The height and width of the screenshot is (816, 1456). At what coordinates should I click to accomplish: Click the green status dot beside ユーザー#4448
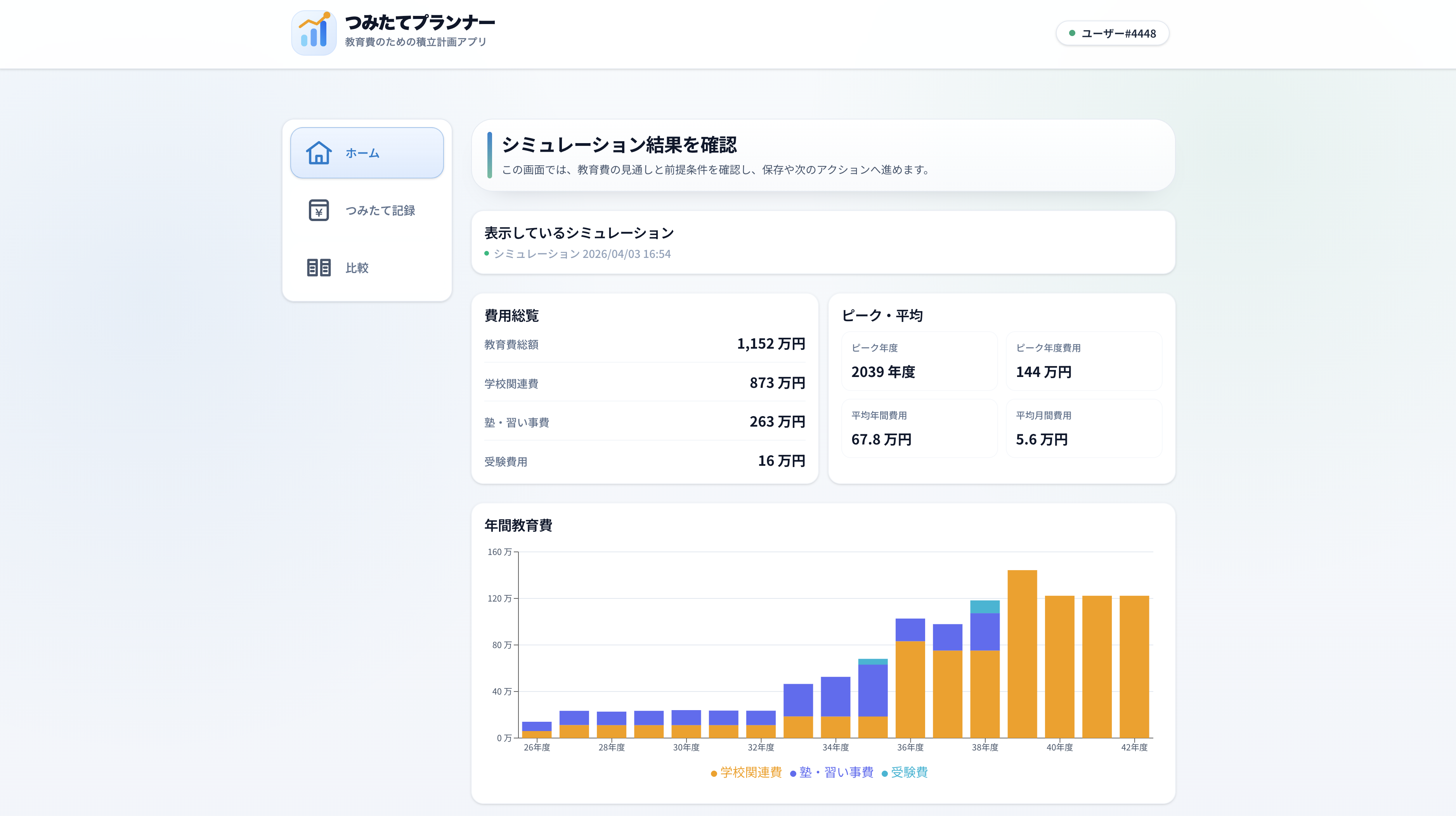(x=1072, y=33)
